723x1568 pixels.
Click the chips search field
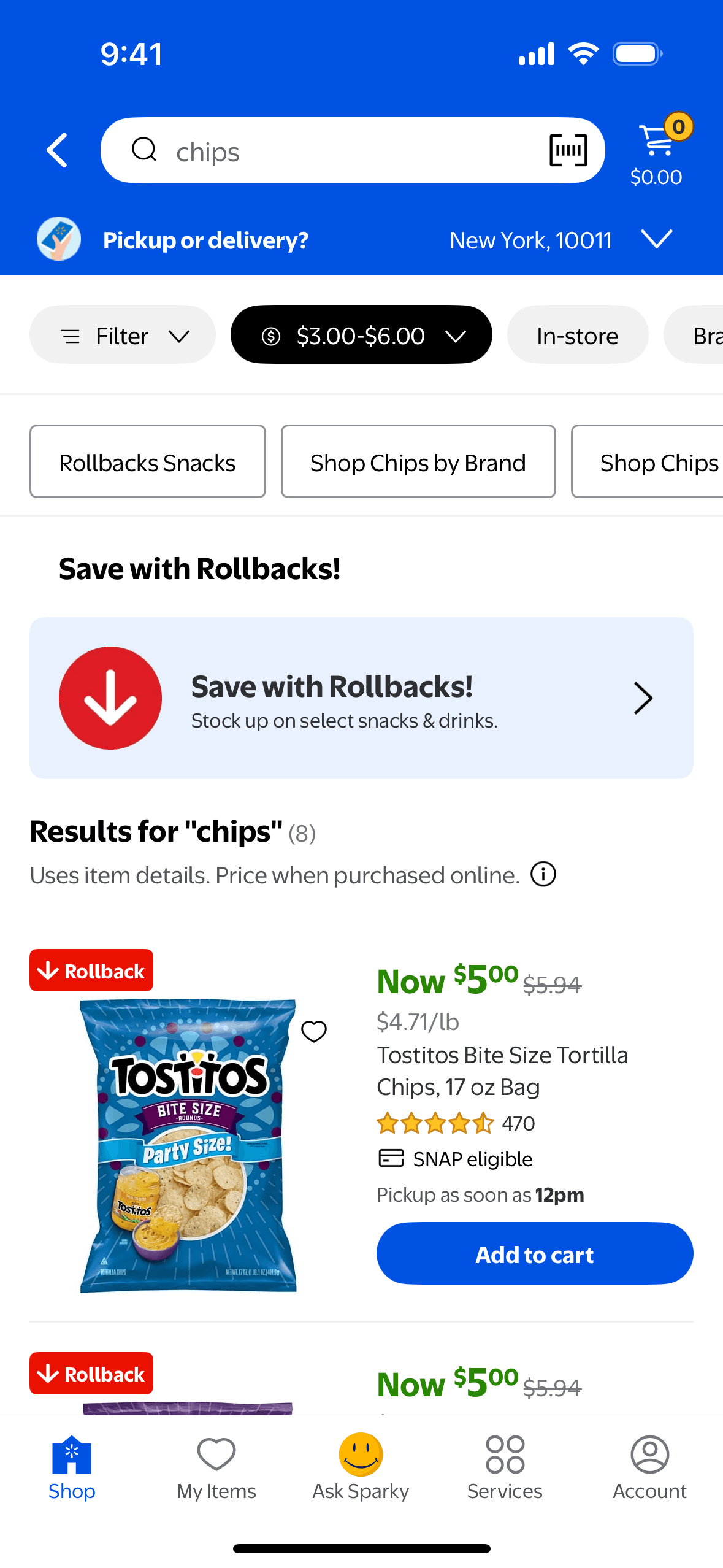coord(343,152)
